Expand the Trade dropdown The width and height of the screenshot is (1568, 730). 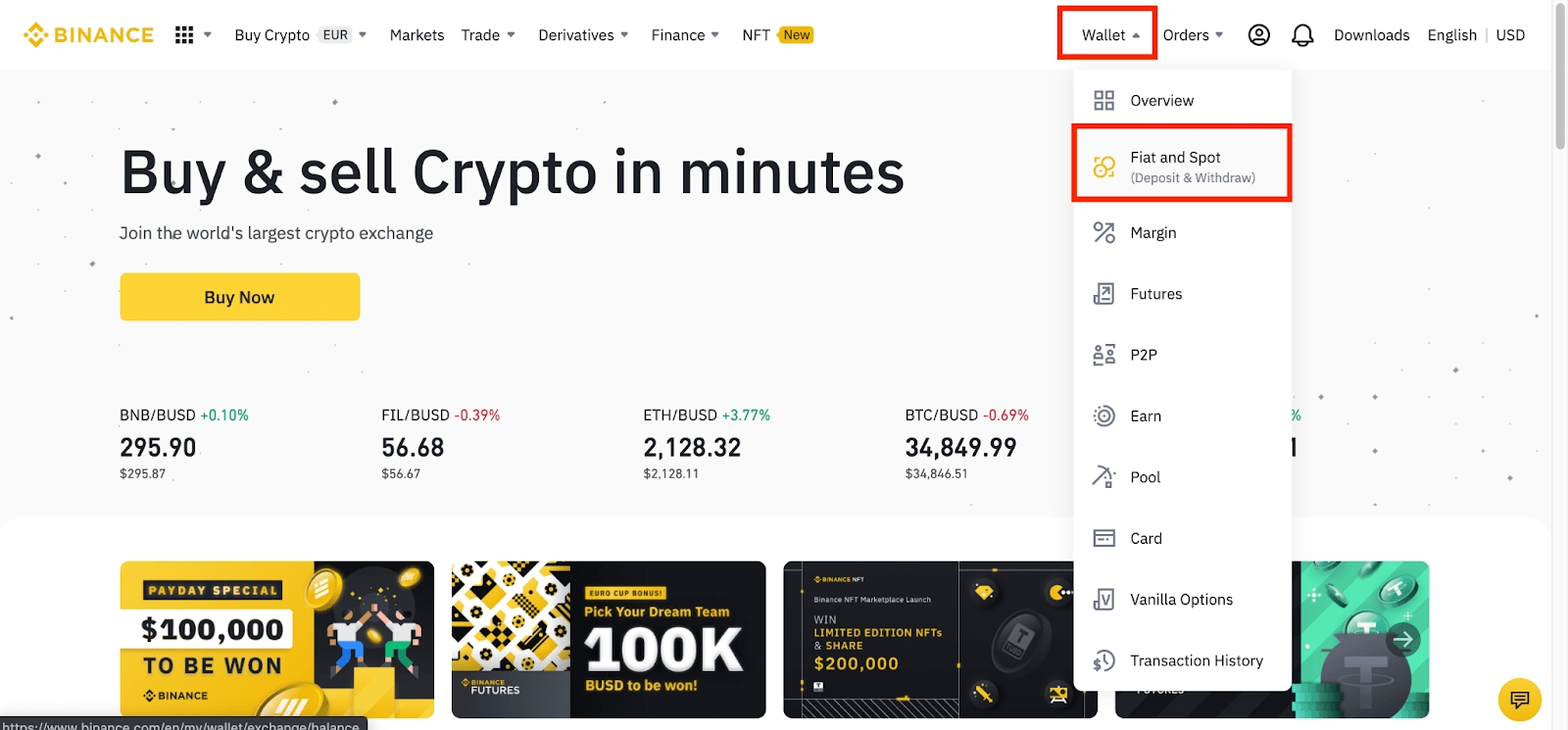[x=488, y=35]
